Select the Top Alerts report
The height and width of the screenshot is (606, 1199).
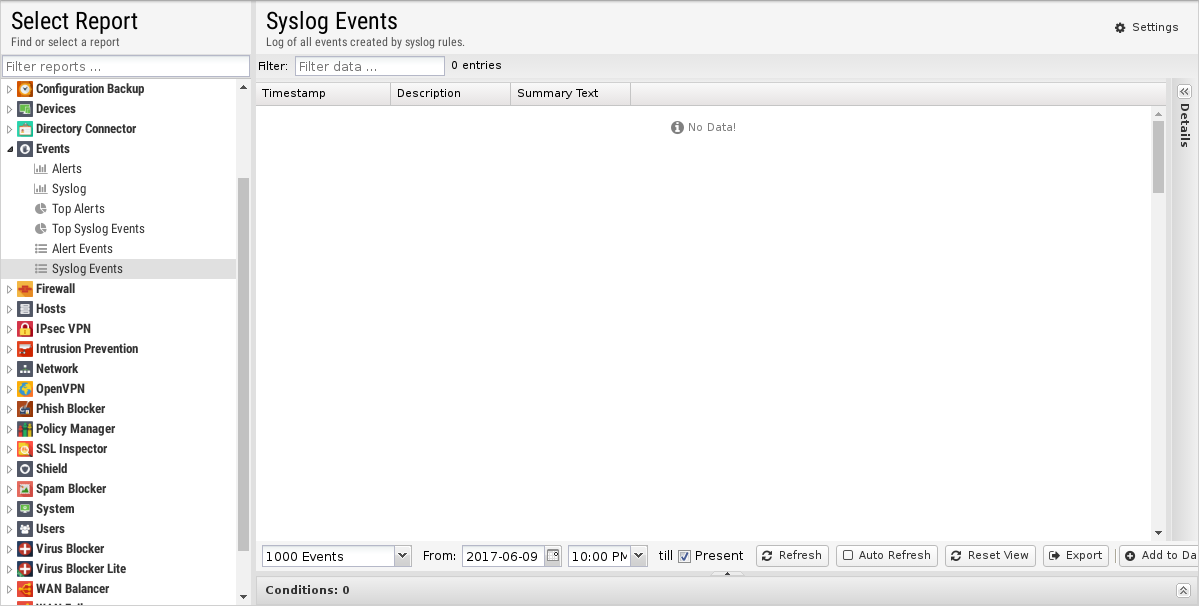click(x=78, y=209)
